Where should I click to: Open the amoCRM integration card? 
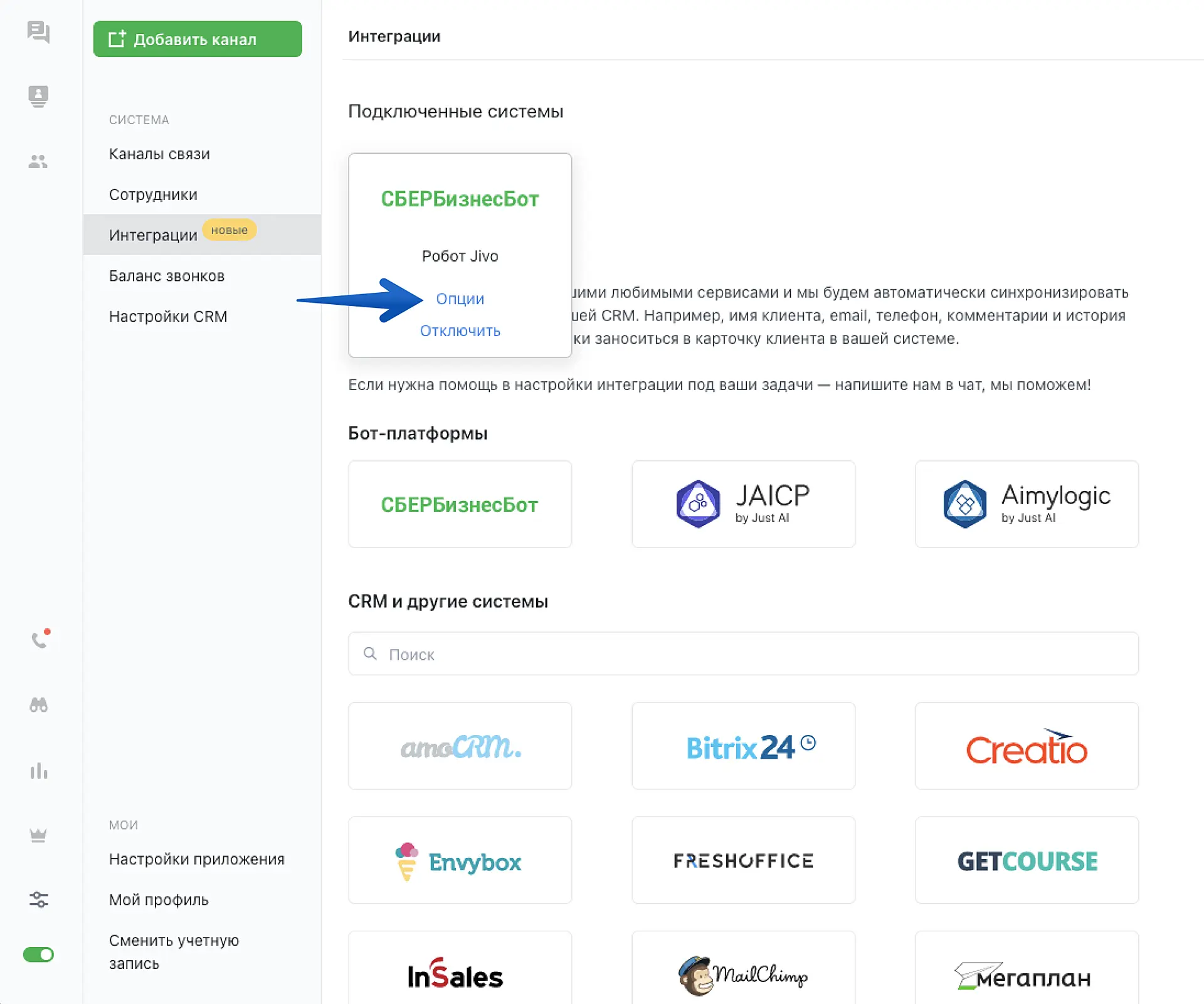coord(460,746)
